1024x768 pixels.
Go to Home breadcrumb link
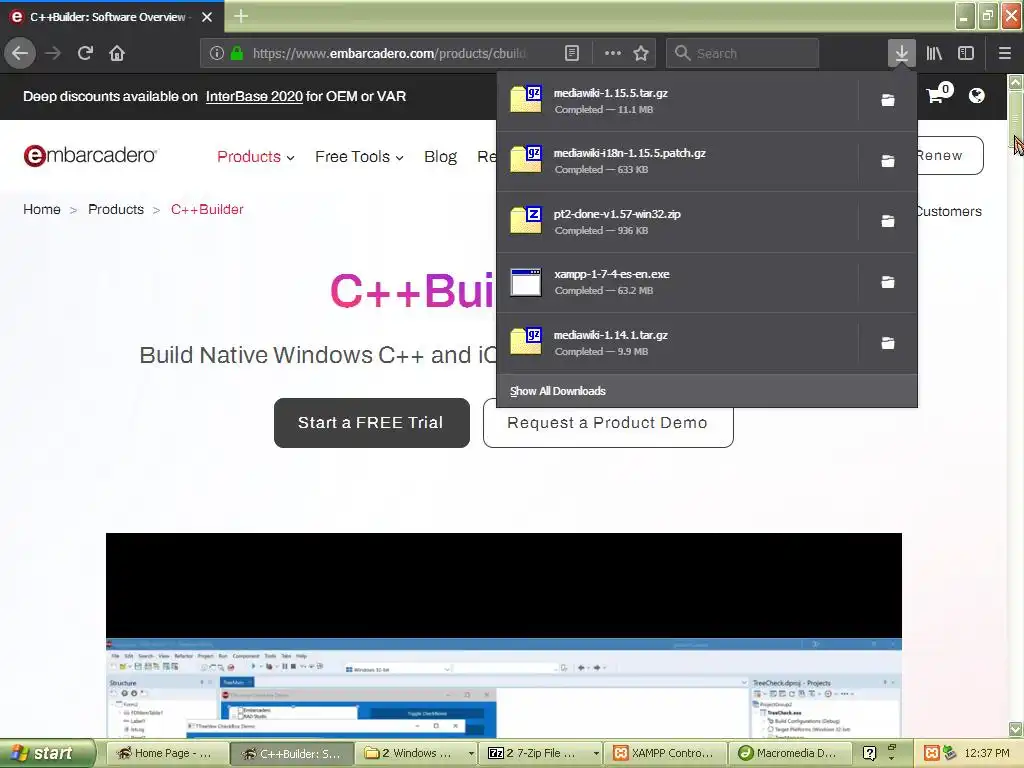(x=42, y=210)
